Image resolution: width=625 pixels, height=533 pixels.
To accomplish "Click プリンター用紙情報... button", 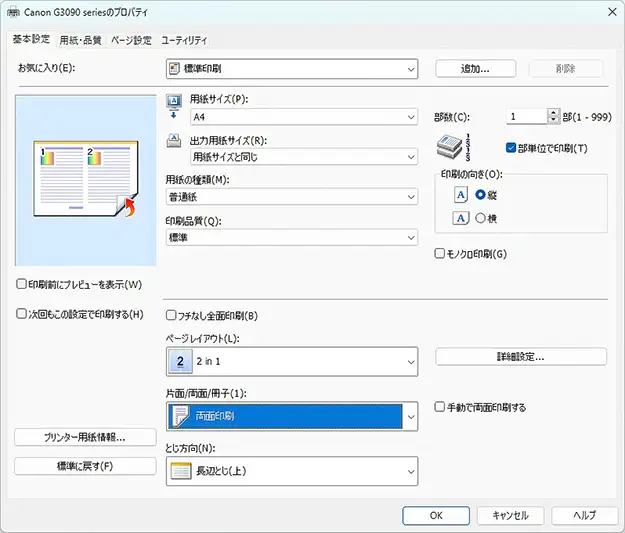I will point(85,437).
